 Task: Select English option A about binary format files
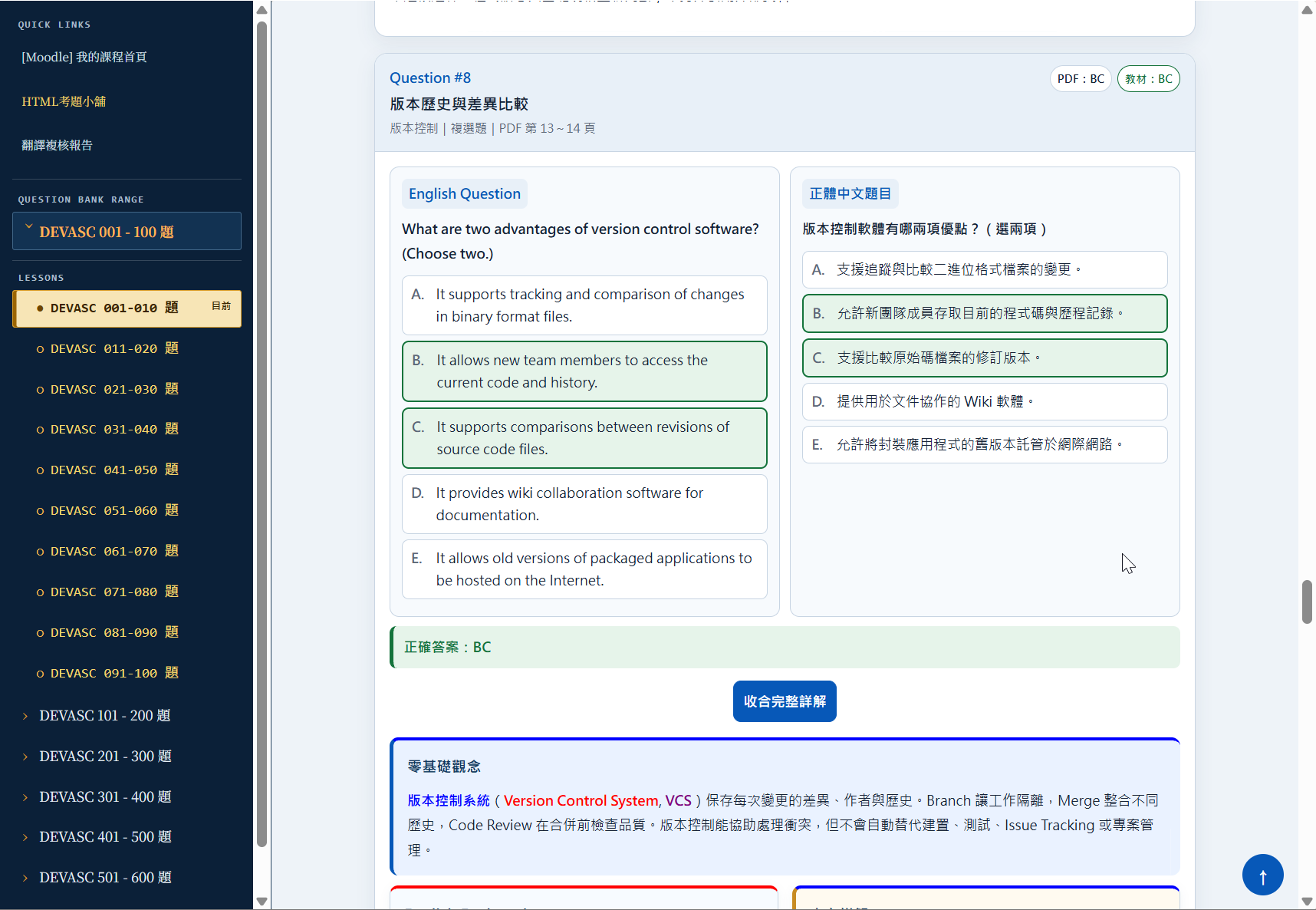(x=584, y=305)
